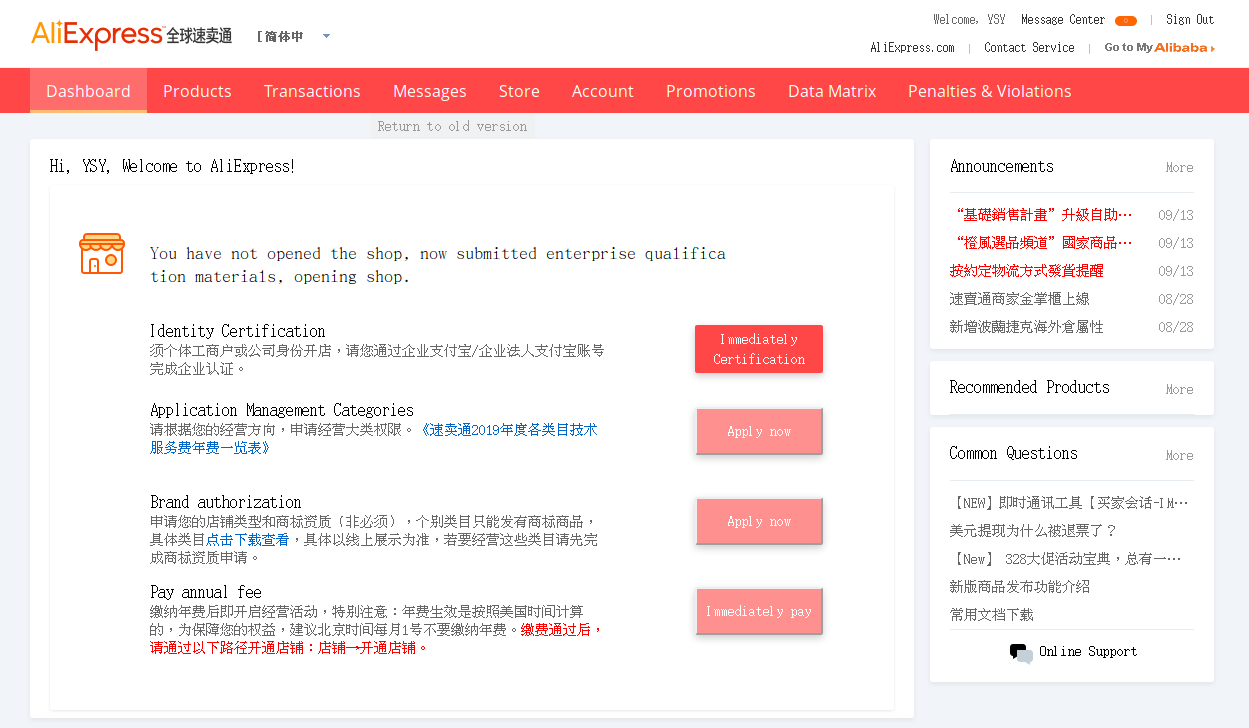Show More Common Questions
The image size is (1249, 728).
(x=1179, y=455)
